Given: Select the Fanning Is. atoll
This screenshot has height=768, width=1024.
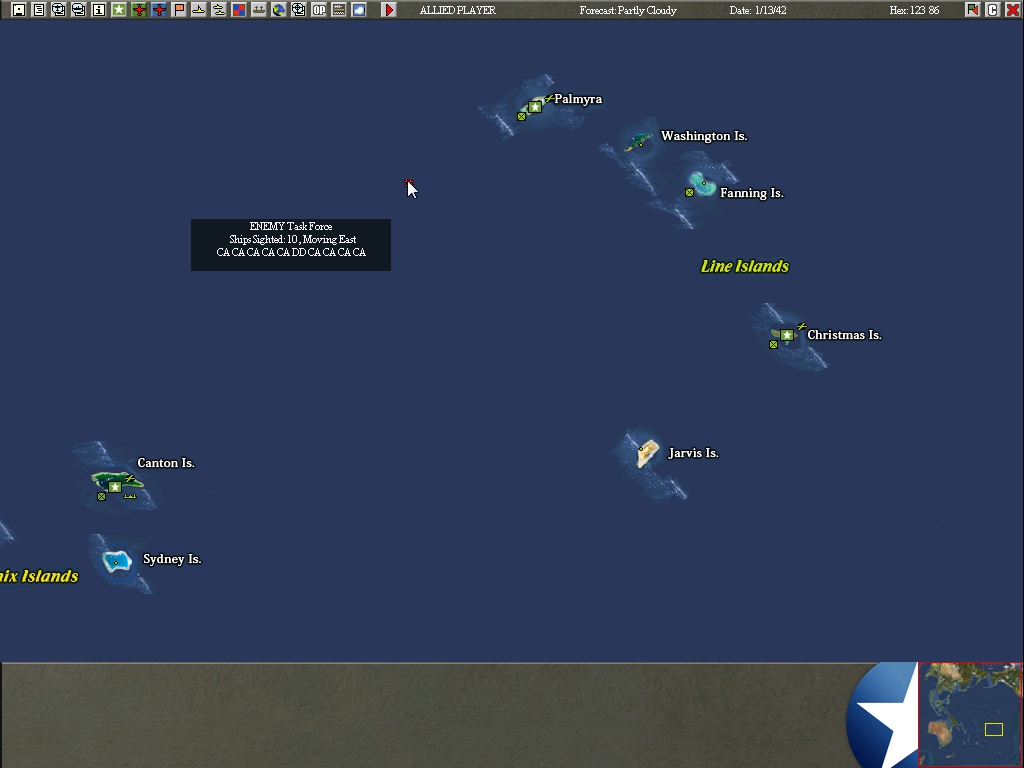Looking at the screenshot, I should (x=703, y=184).
